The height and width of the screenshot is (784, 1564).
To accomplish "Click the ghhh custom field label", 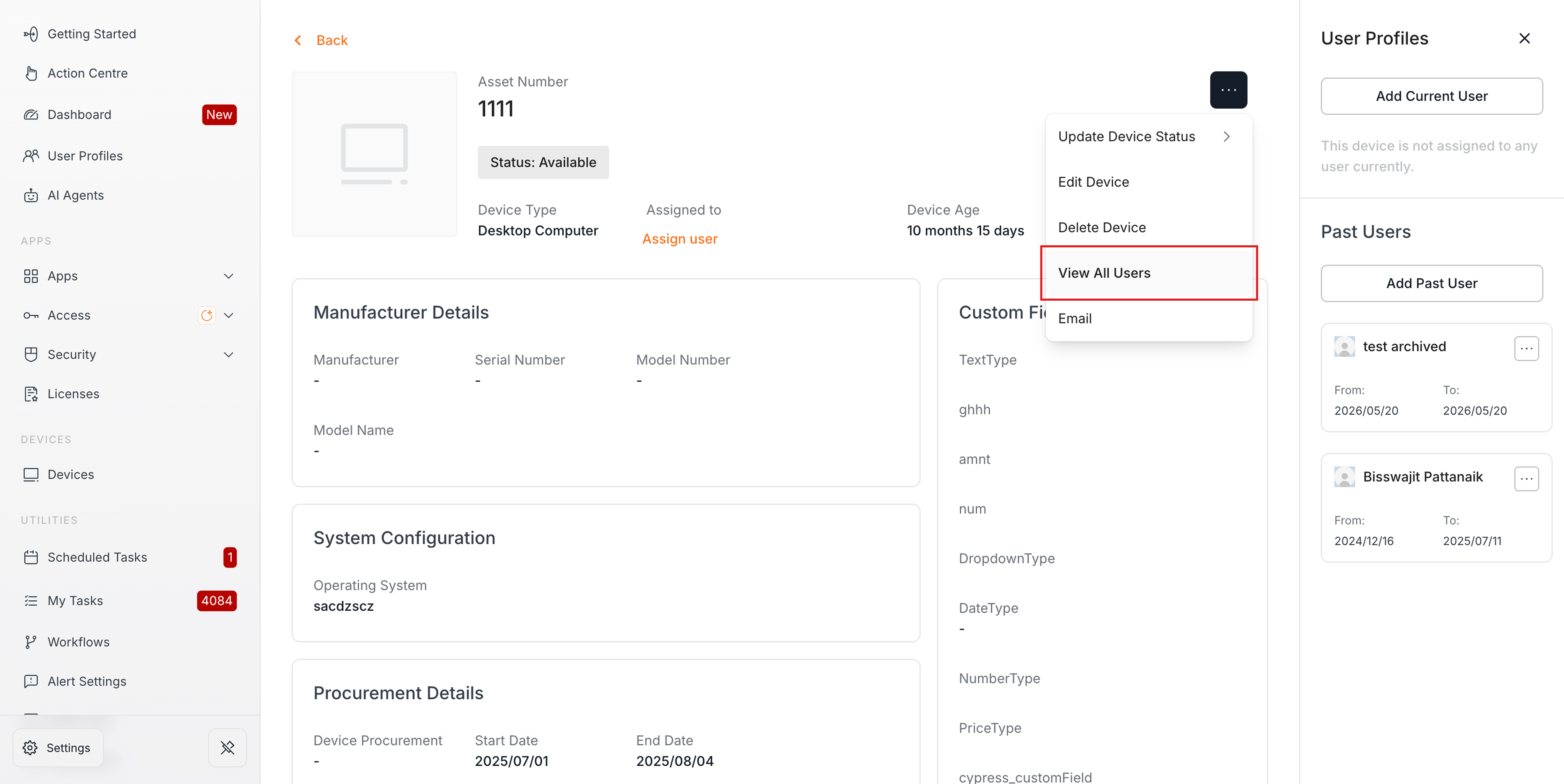I will [x=975, y=410].
